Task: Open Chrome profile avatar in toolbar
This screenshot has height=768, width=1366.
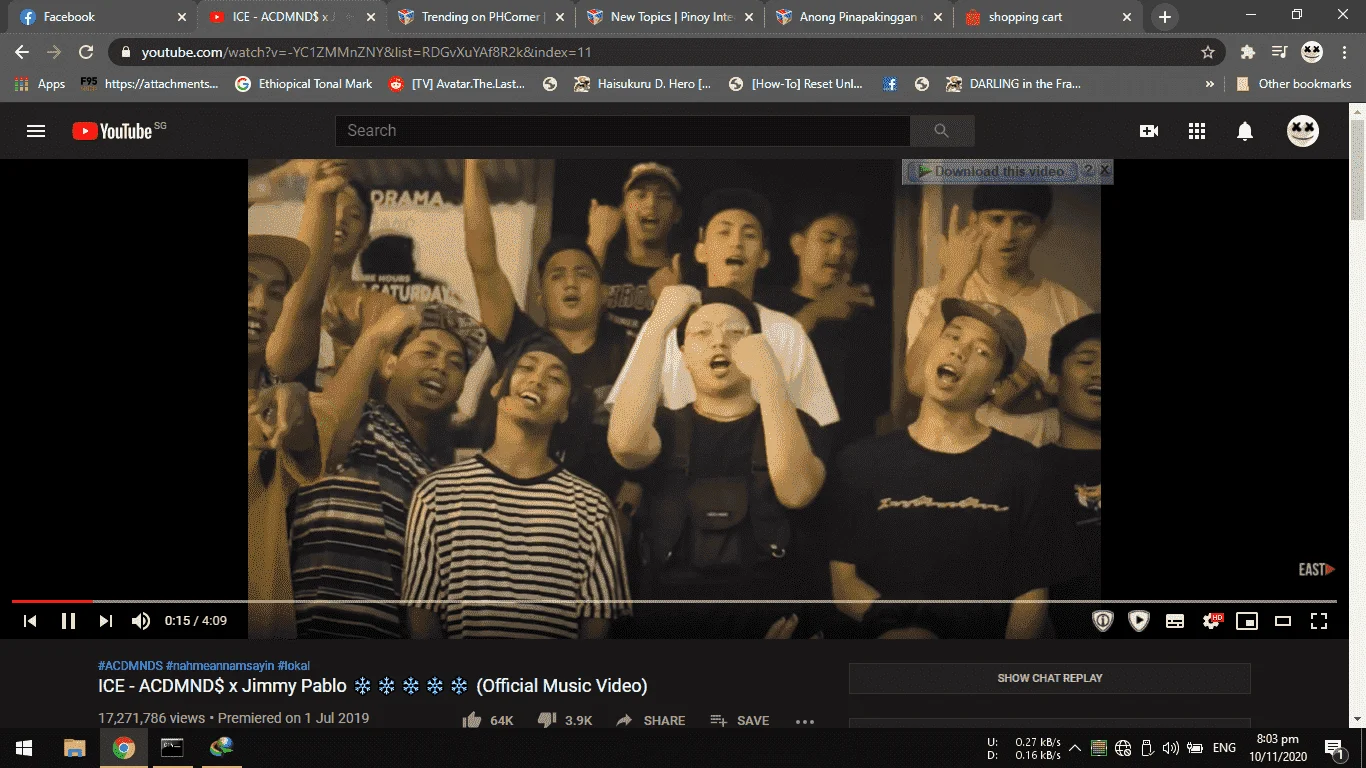Action: point(1312,52)
